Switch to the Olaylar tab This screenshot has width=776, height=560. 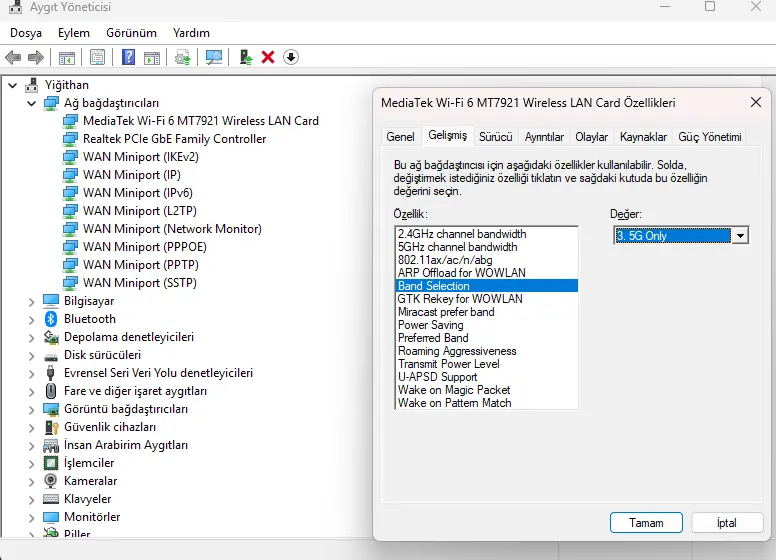(591, 137)
